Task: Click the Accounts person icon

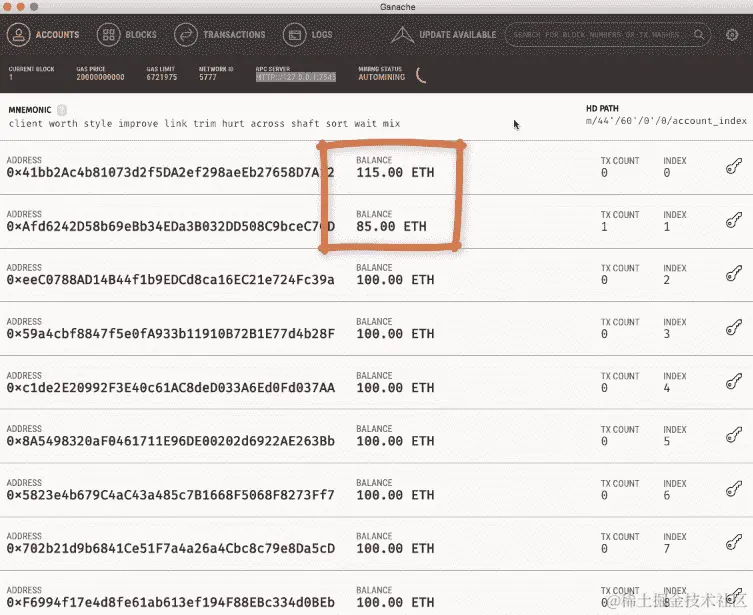Action: (19, 35)
